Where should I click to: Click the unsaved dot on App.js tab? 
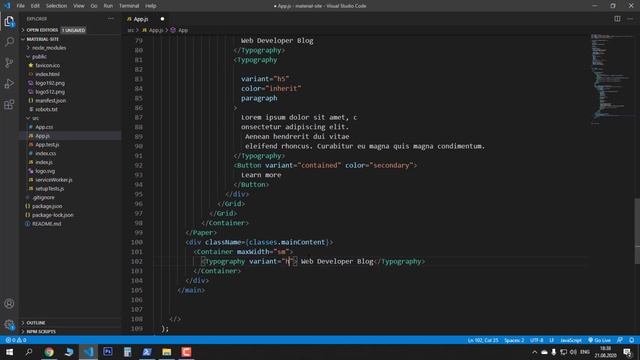coord(162,19)
